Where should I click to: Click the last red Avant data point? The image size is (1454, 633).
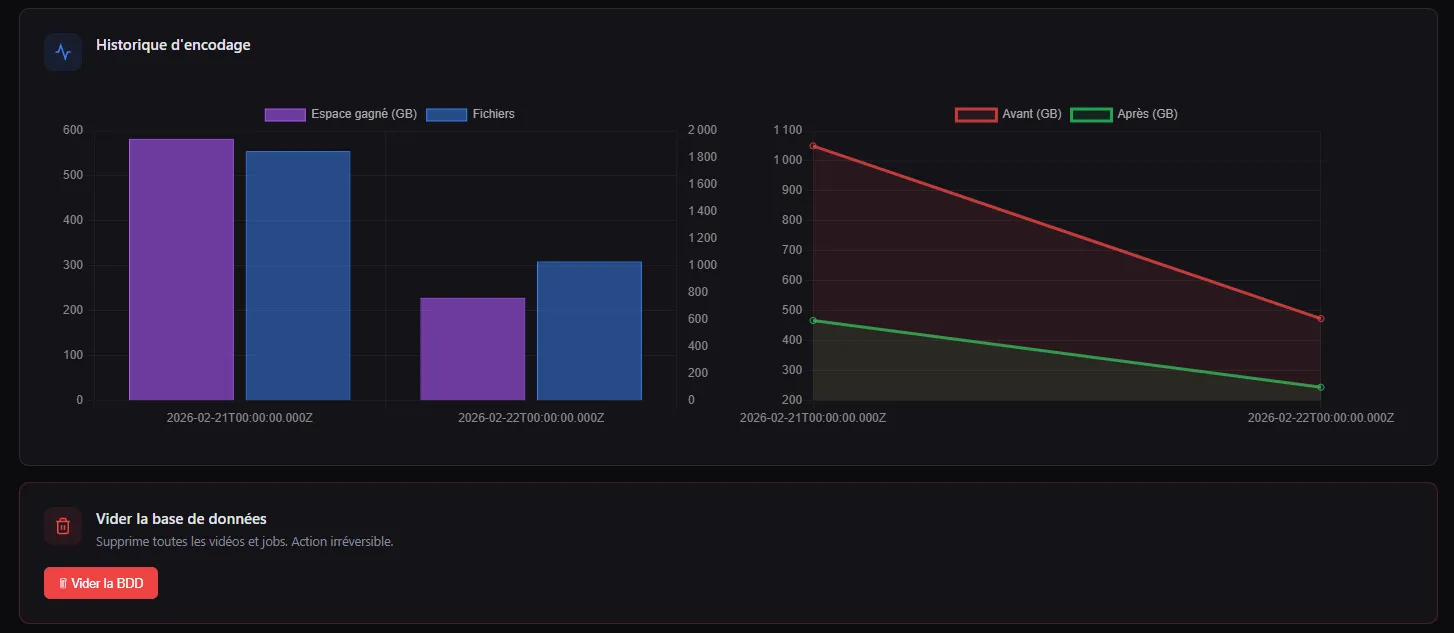tap(1320, 318)
